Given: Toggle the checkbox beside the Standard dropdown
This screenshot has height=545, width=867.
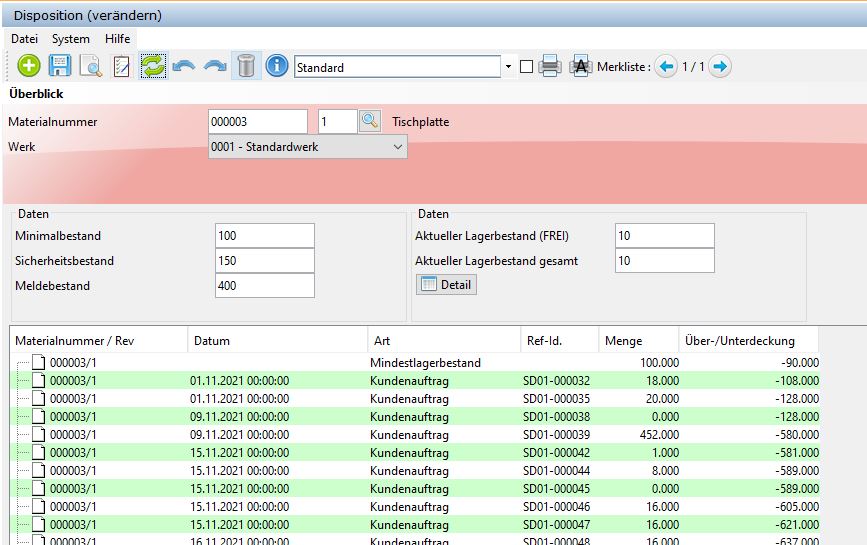Looking at the screenshot, I should 526,68.
